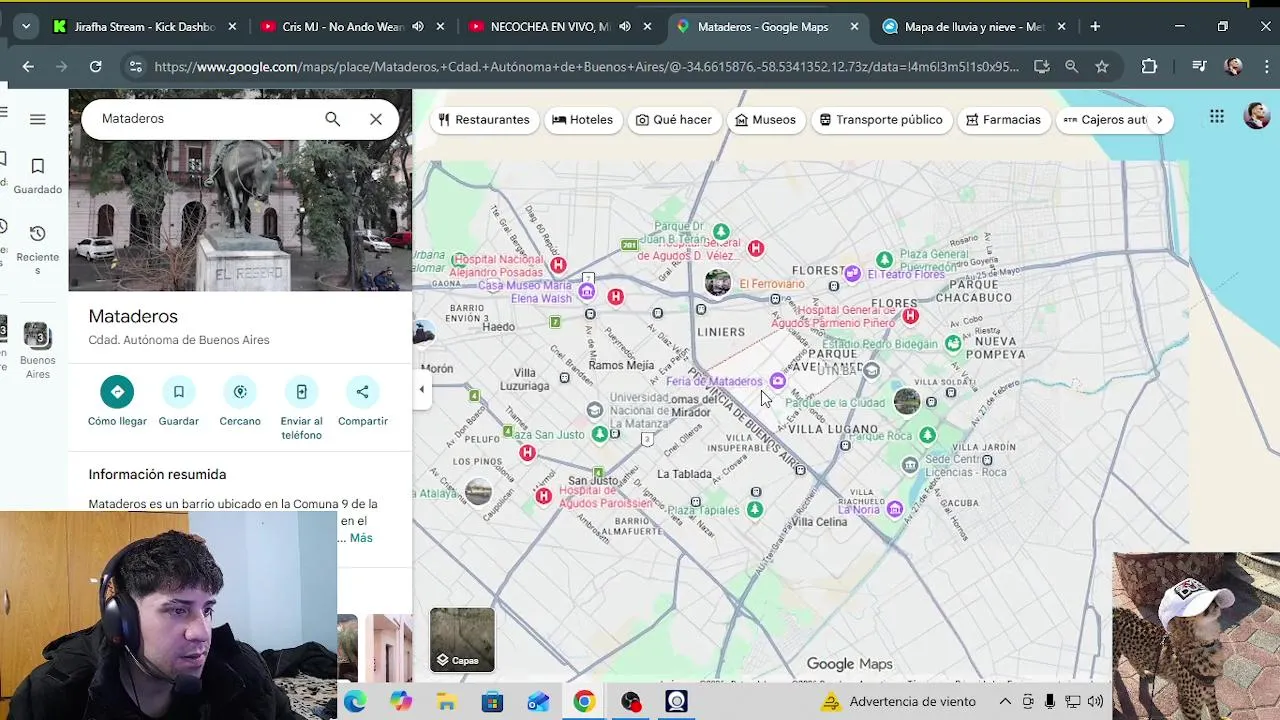This screenshot has width=1280, height=720.
Task: Open taskbar volume control
Action: pyautogui.click(x=1095, y=702)
